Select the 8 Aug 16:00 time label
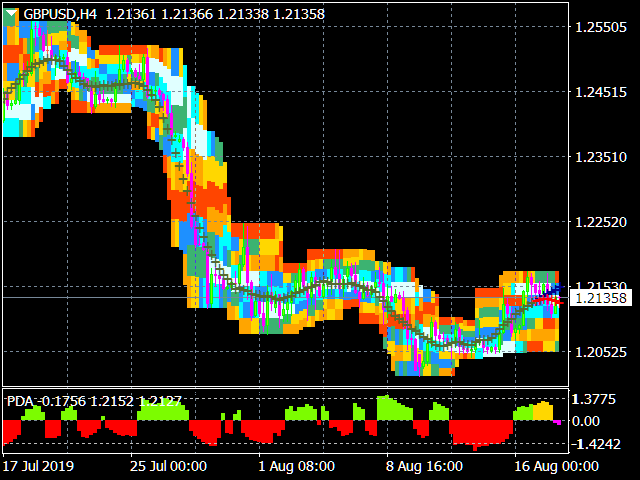This screenshot has width=640, height=480. (424, 466)
